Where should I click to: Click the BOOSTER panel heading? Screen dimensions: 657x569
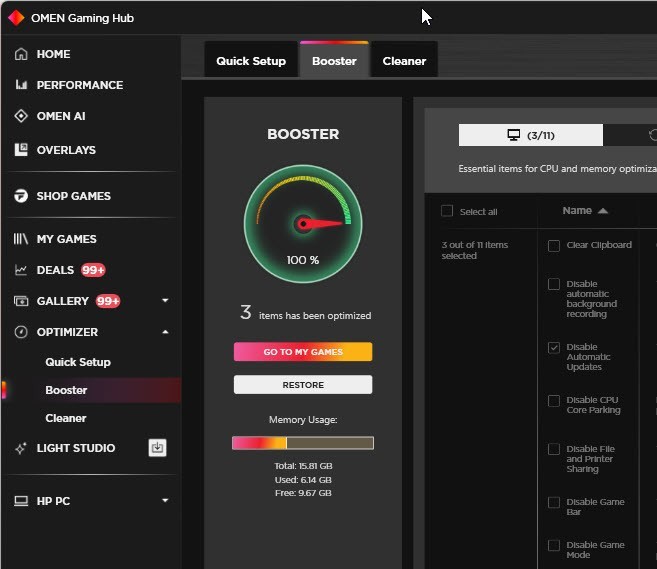(303, 134)
